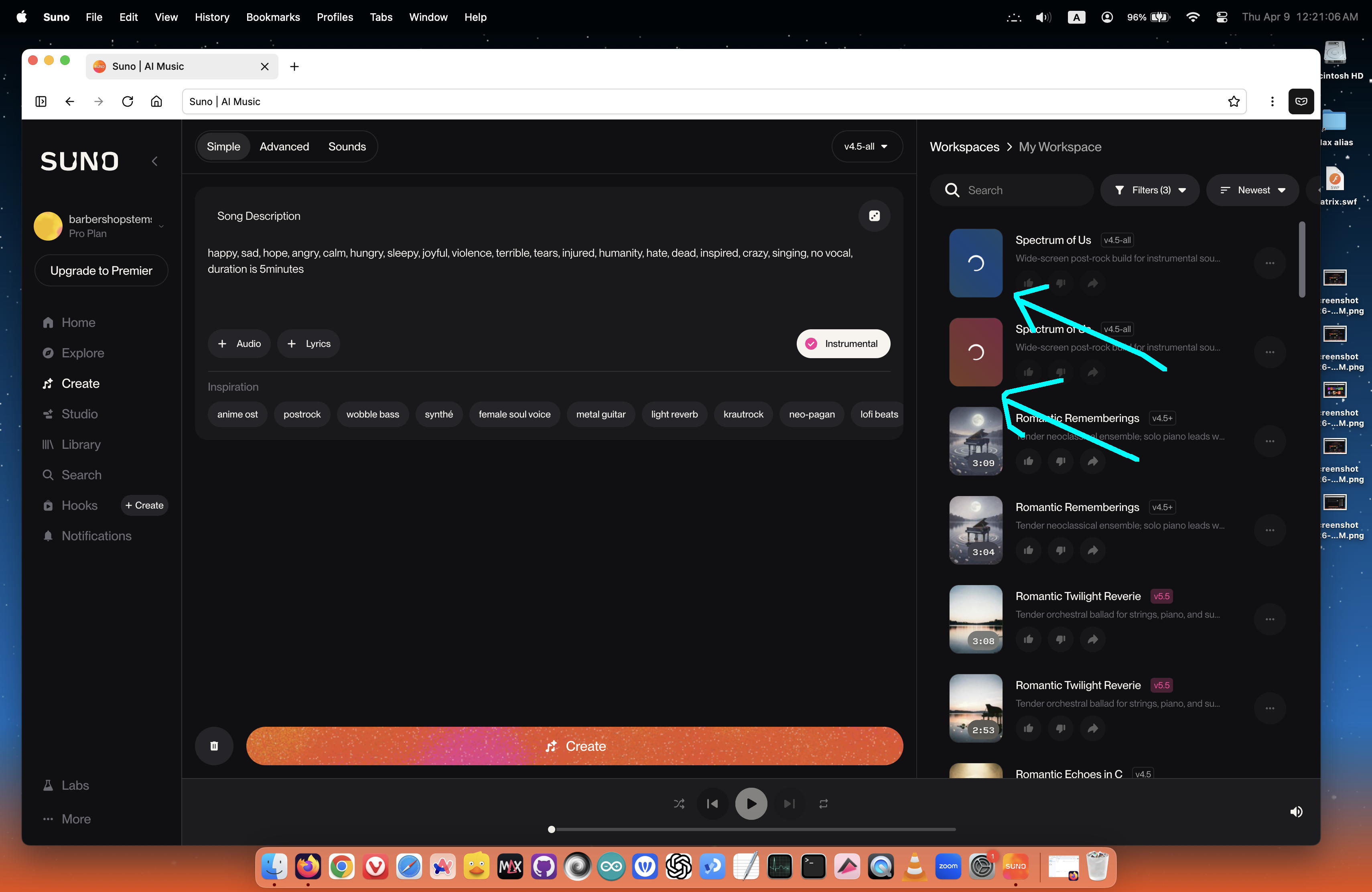Toggle repeat in the player bar

point(823,803)
